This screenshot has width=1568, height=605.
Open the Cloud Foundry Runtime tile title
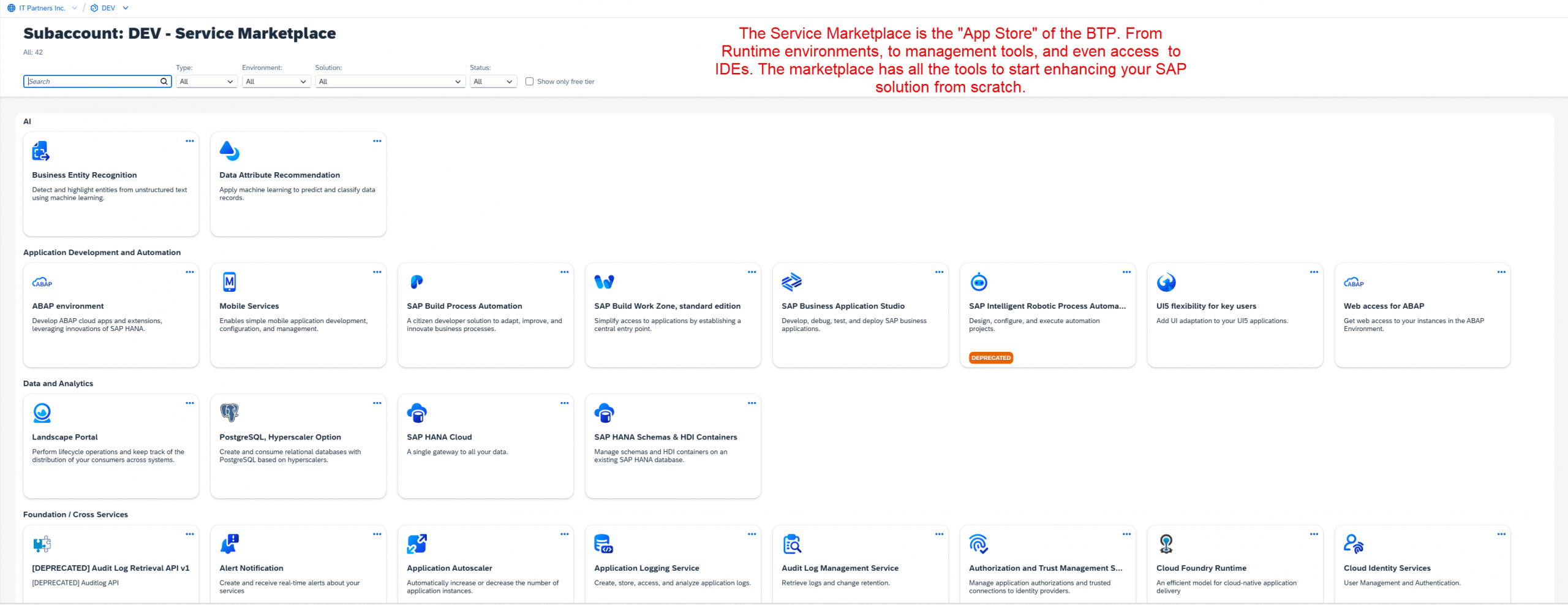(1201, 568)
